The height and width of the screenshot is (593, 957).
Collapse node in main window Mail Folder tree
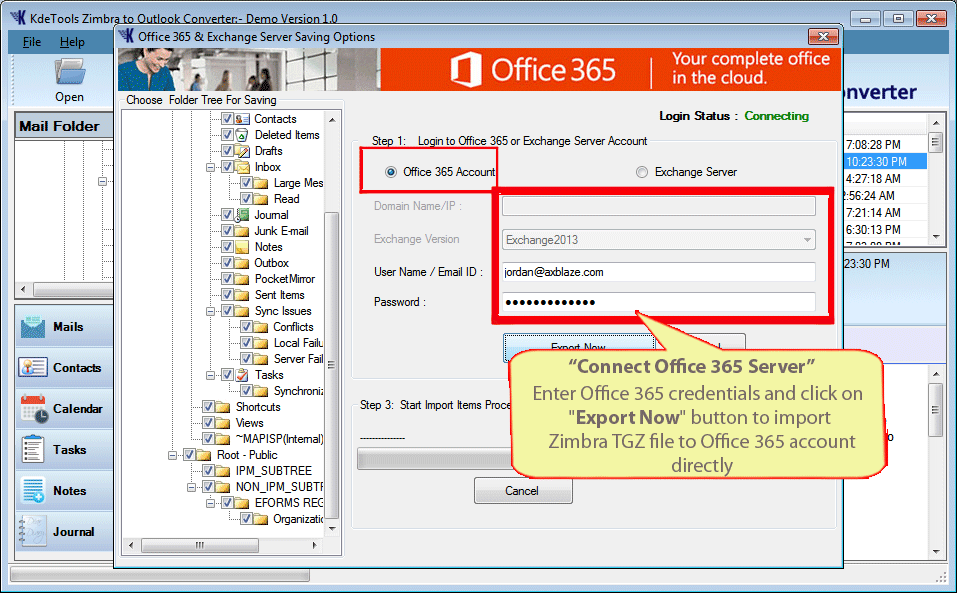coord(103,181)
